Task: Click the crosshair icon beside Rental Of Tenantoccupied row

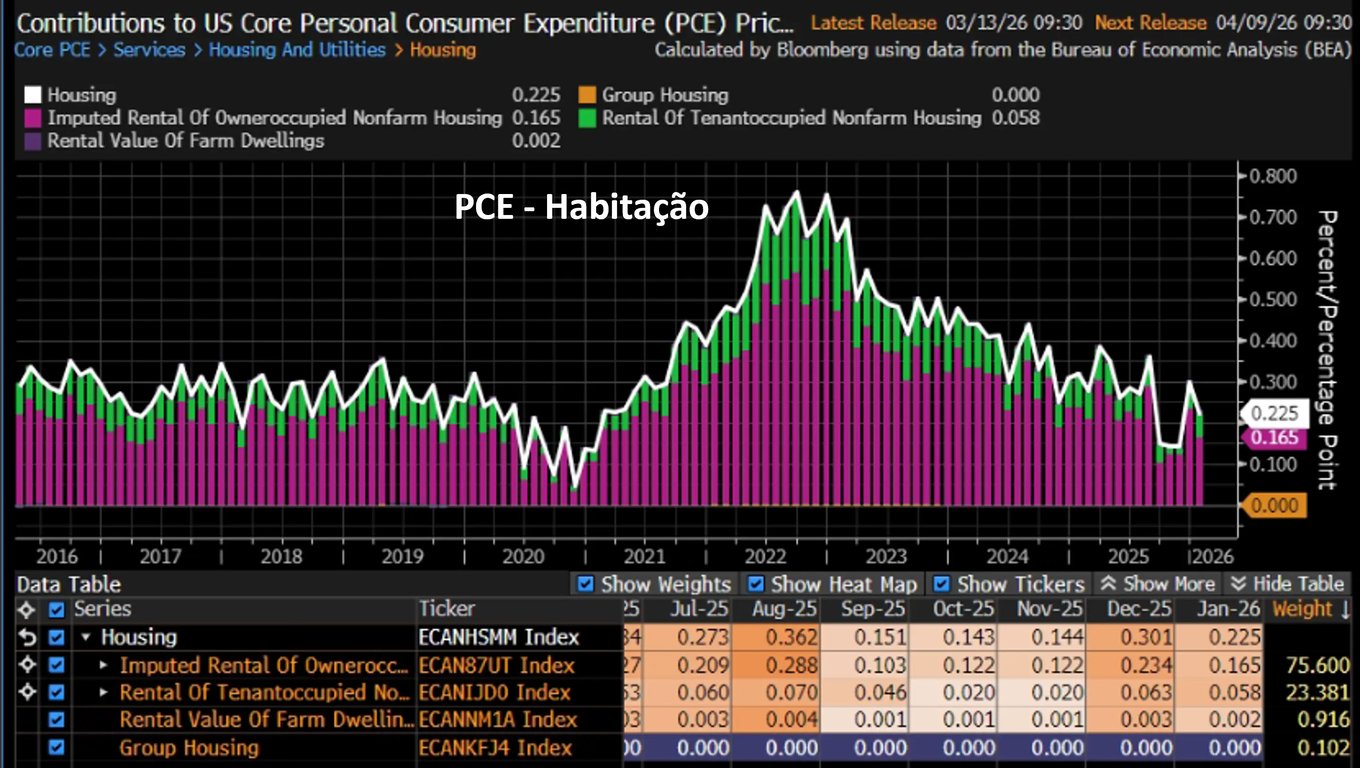Action: (x=27, y=692)
